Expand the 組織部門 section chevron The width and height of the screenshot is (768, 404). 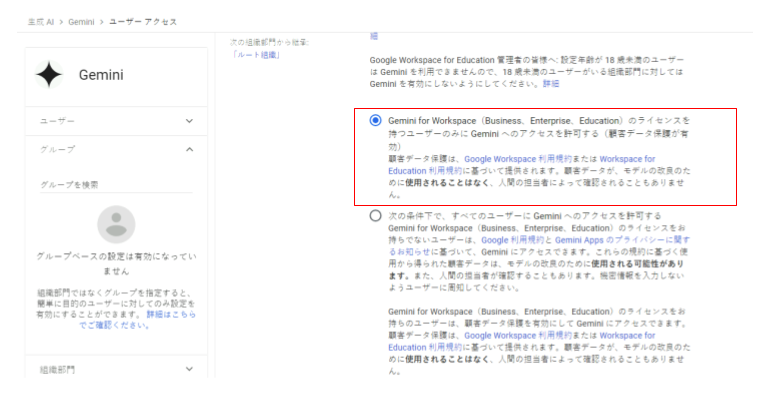(190, 369)
